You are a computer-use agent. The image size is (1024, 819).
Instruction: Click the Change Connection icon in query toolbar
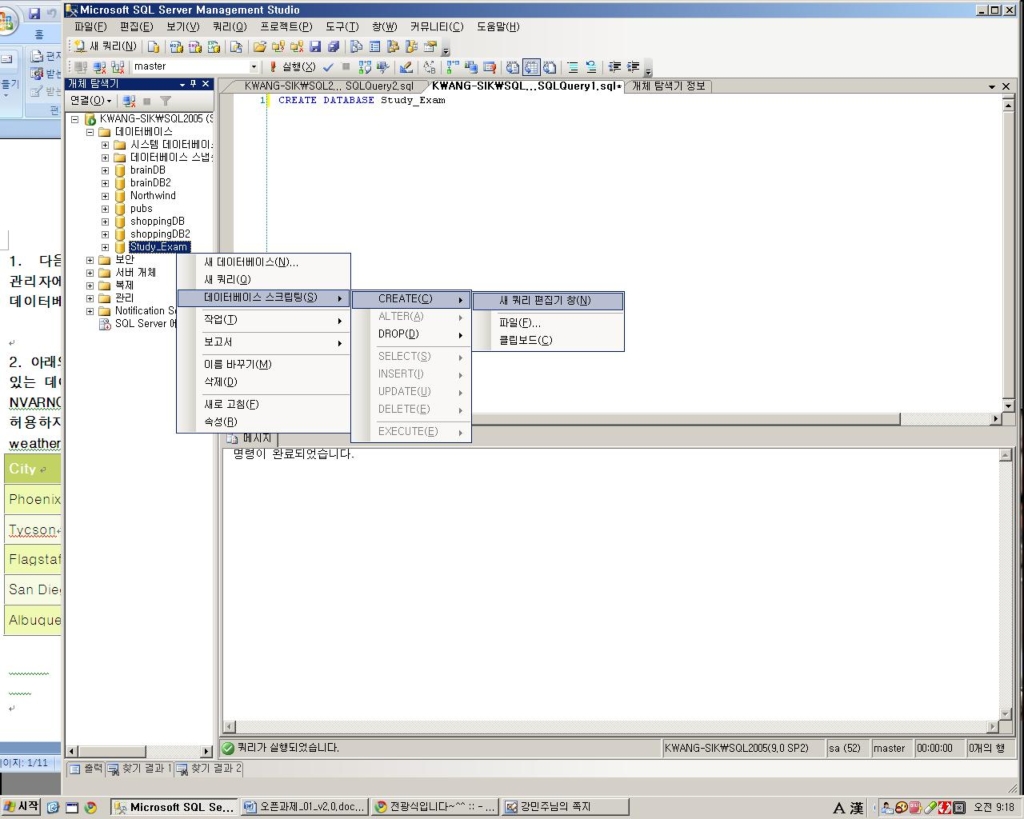tap(118, 67)
